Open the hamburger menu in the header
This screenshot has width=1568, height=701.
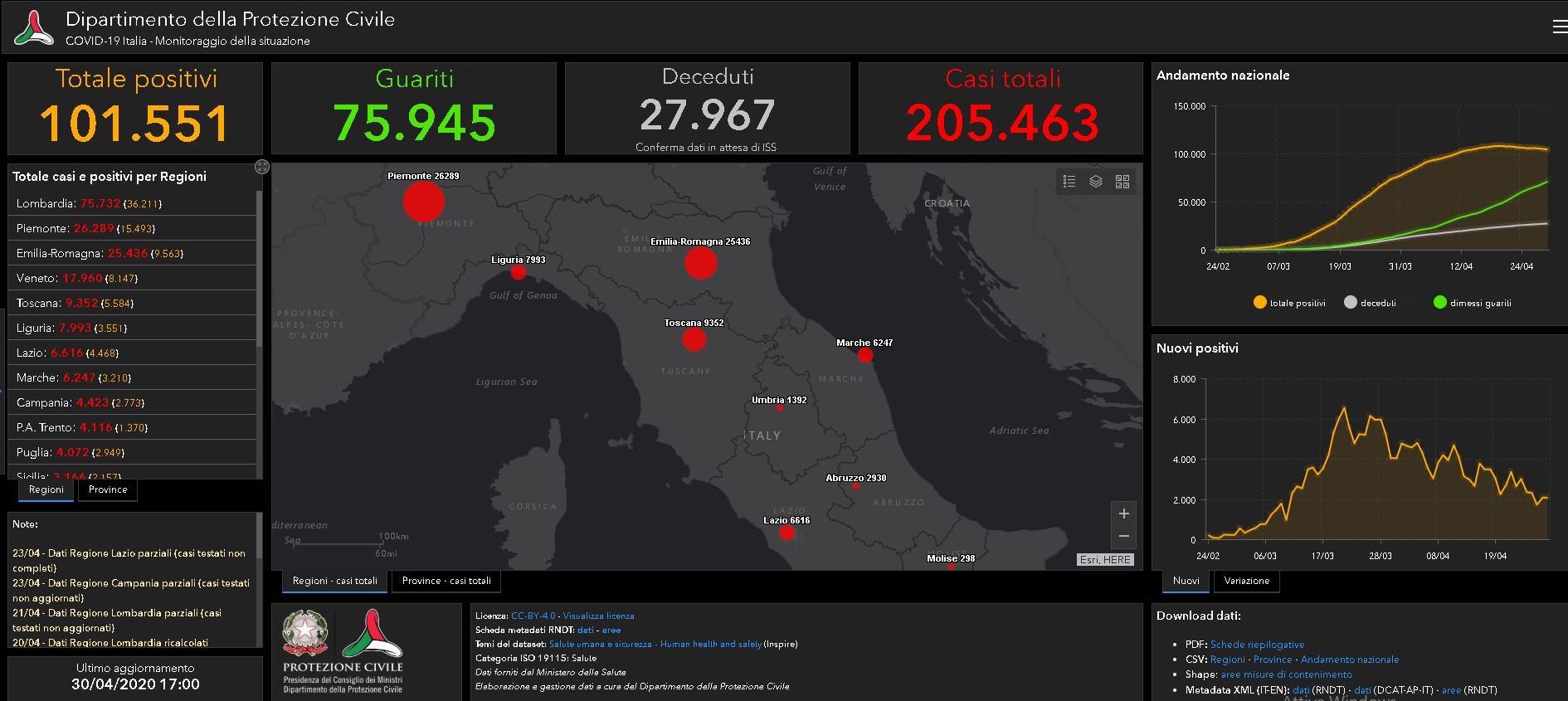click(x=1558, y=27)
